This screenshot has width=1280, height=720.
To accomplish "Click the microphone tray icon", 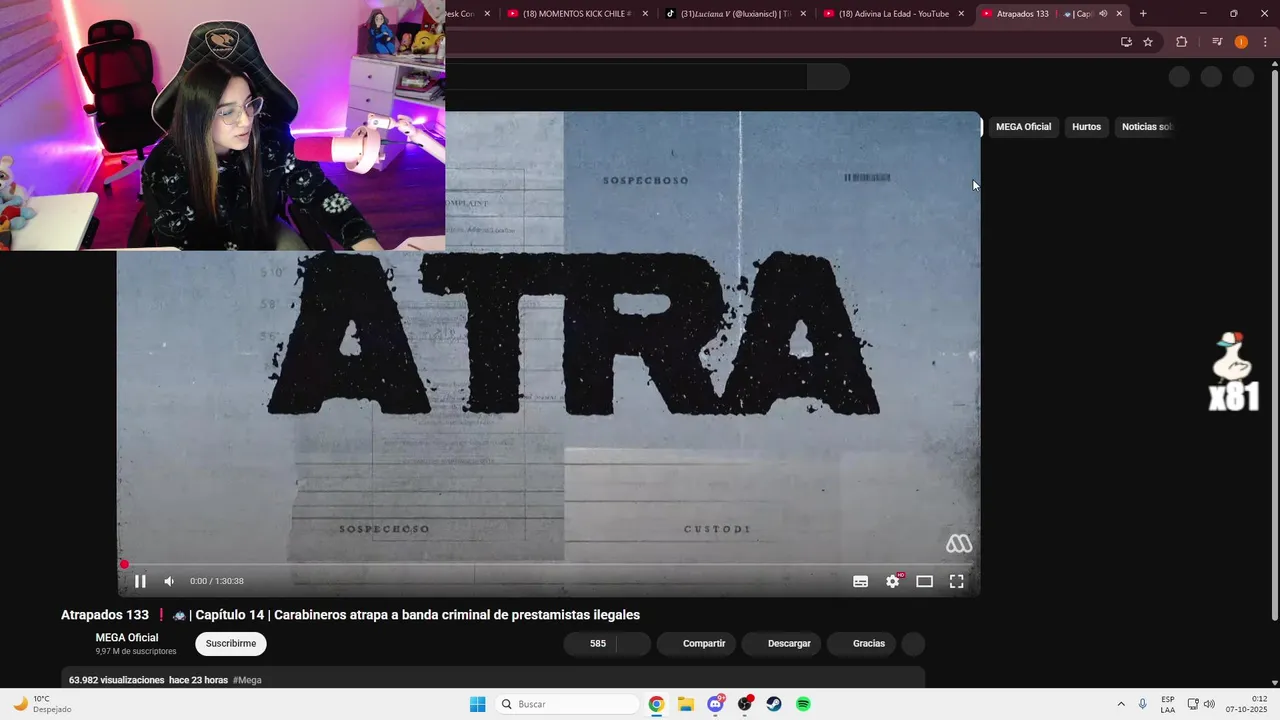I will [x=1143, y=704].
